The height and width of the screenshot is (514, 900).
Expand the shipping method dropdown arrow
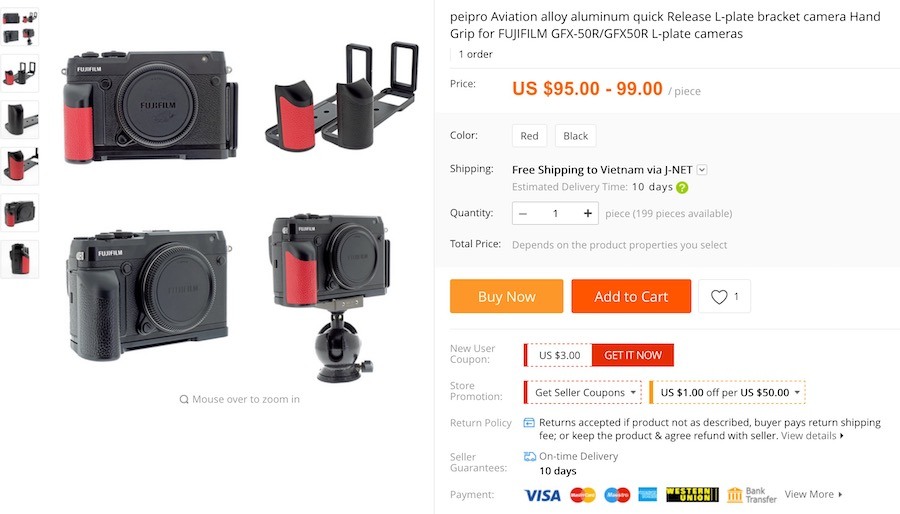[702, 170]
